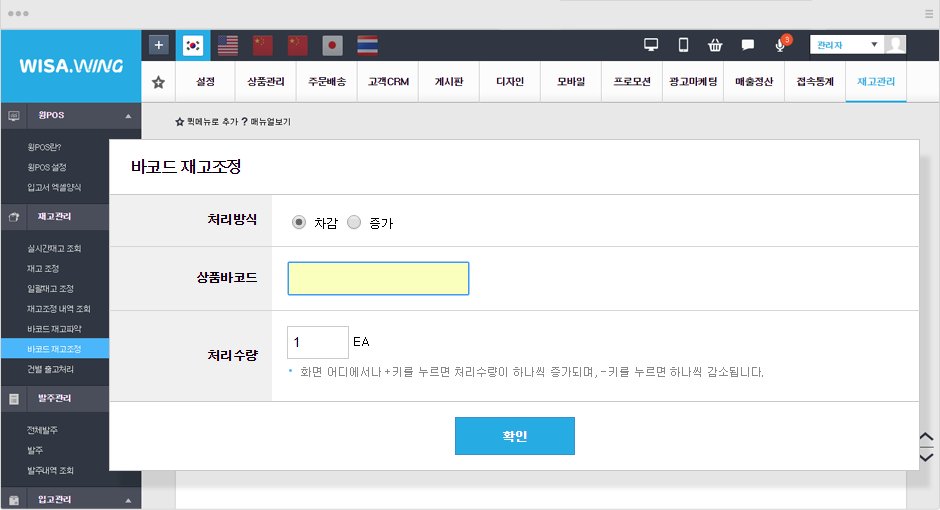Select the Japanese flag language icon

[332, 46]
